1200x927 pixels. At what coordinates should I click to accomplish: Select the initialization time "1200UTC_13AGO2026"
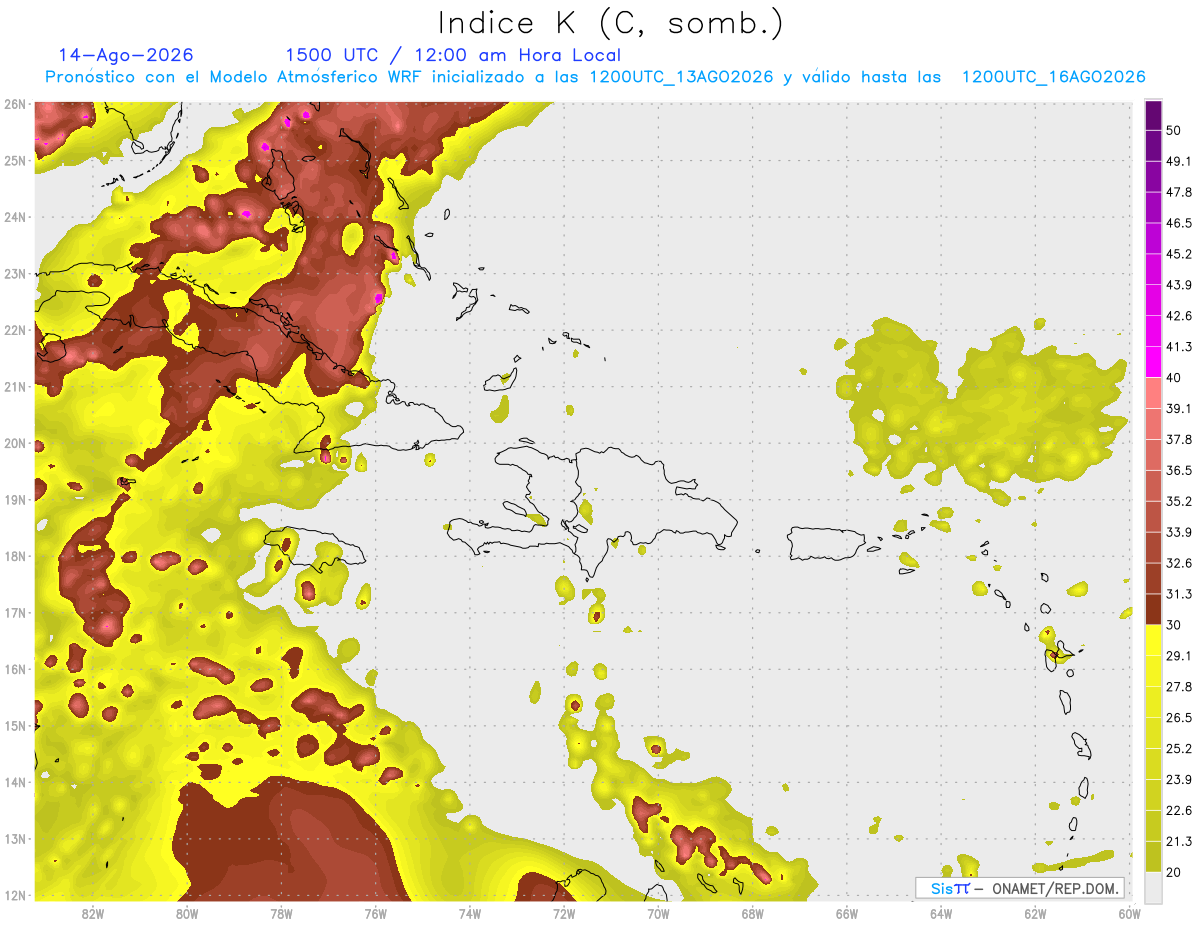[681, 77]
